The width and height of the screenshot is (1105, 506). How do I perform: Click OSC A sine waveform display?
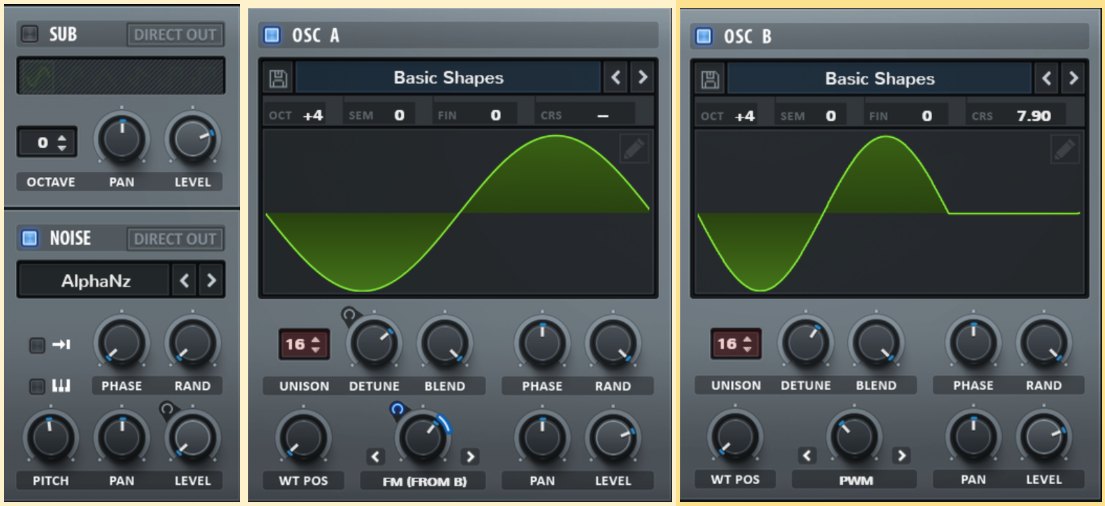coord(458,213)
